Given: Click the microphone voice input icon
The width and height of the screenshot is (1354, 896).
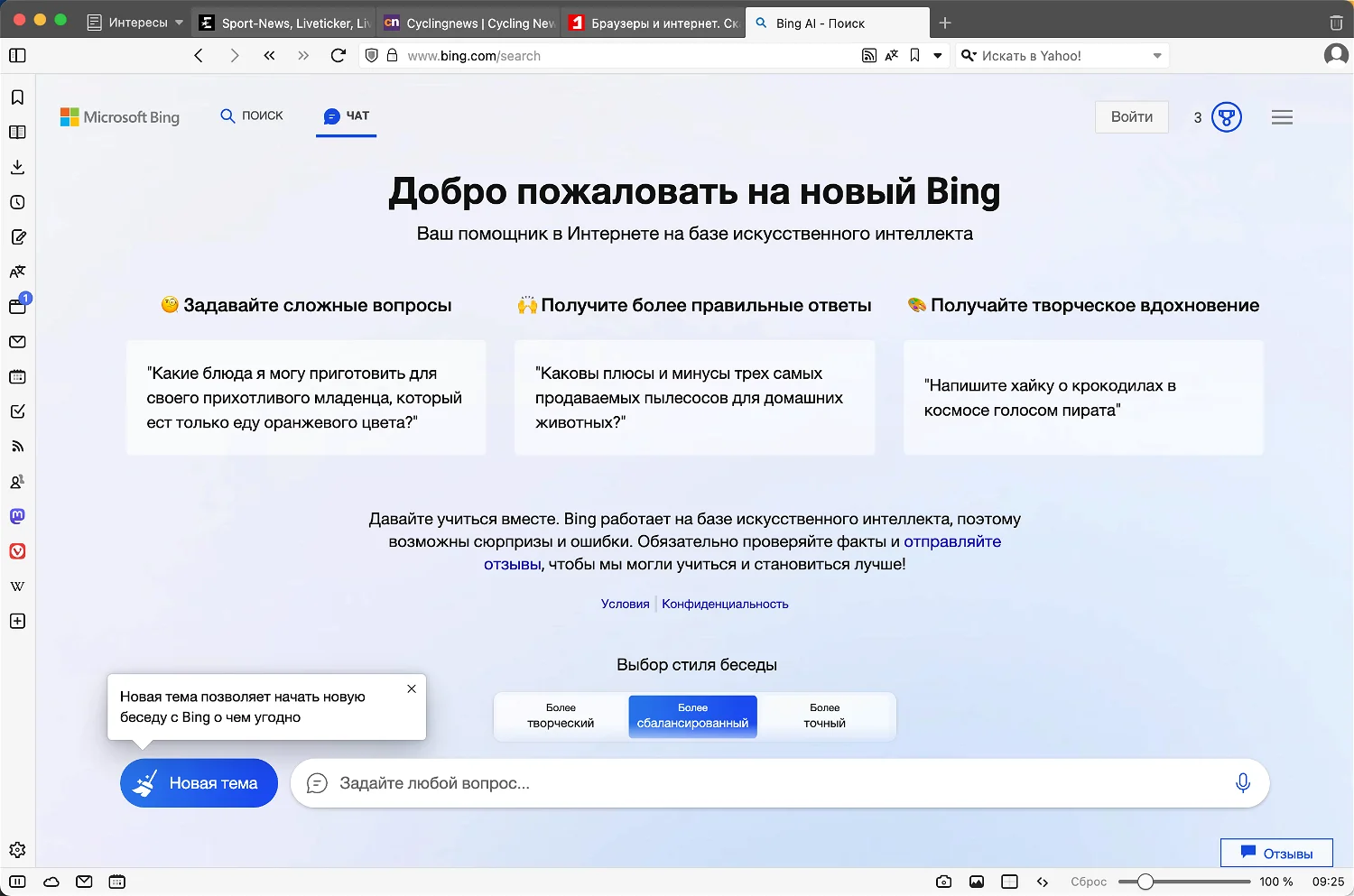Looking at the screenshot, I should tap(1242, 783).
